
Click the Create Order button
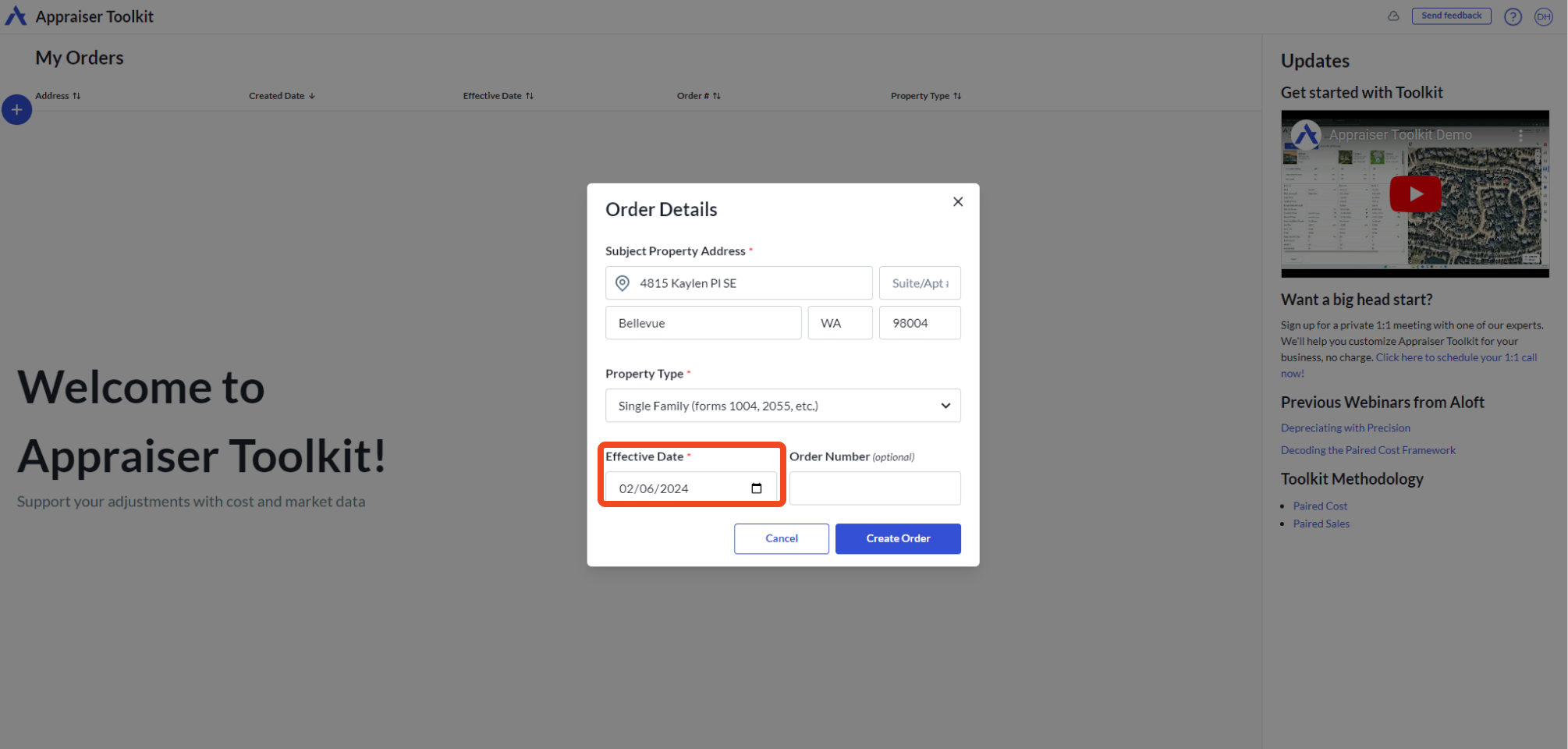click(x=898, y=539)
